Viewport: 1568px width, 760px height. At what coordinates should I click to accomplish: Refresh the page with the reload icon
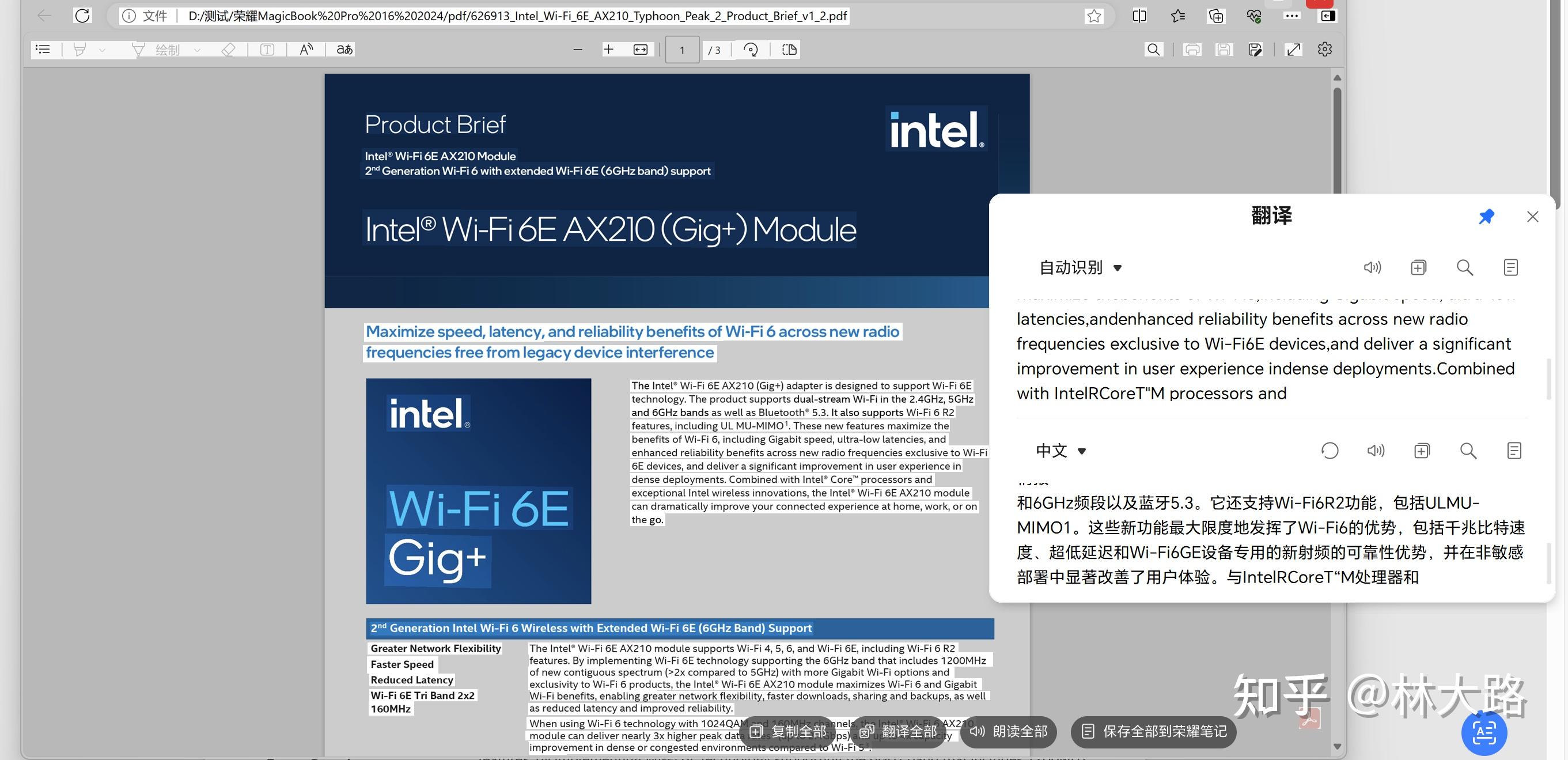click(82, 16)
